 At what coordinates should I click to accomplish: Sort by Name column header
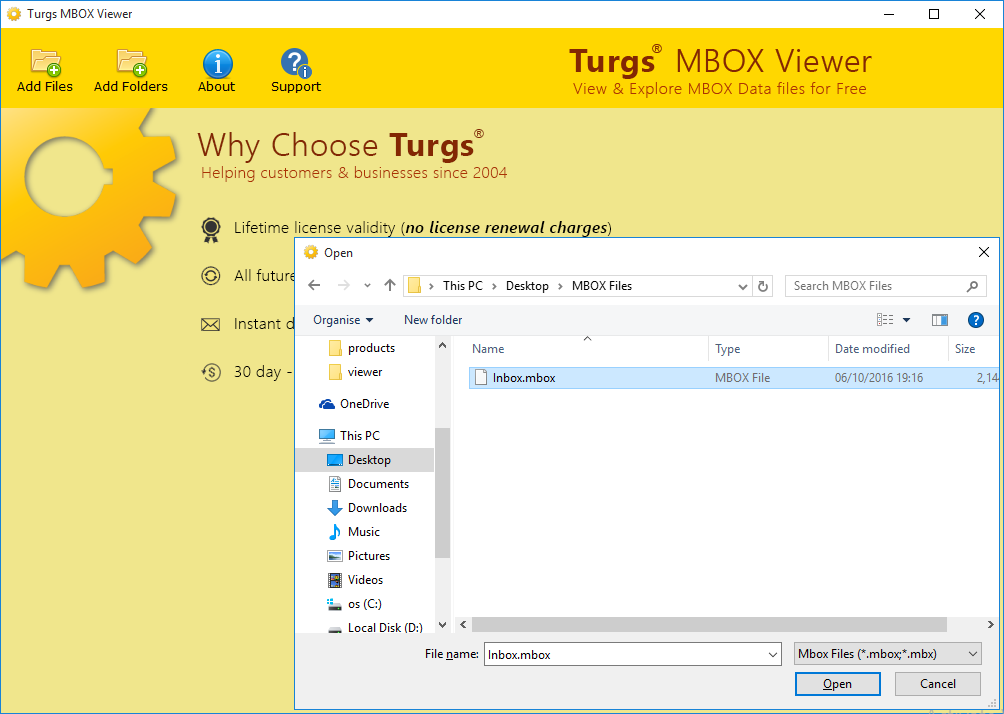[488, 348]
